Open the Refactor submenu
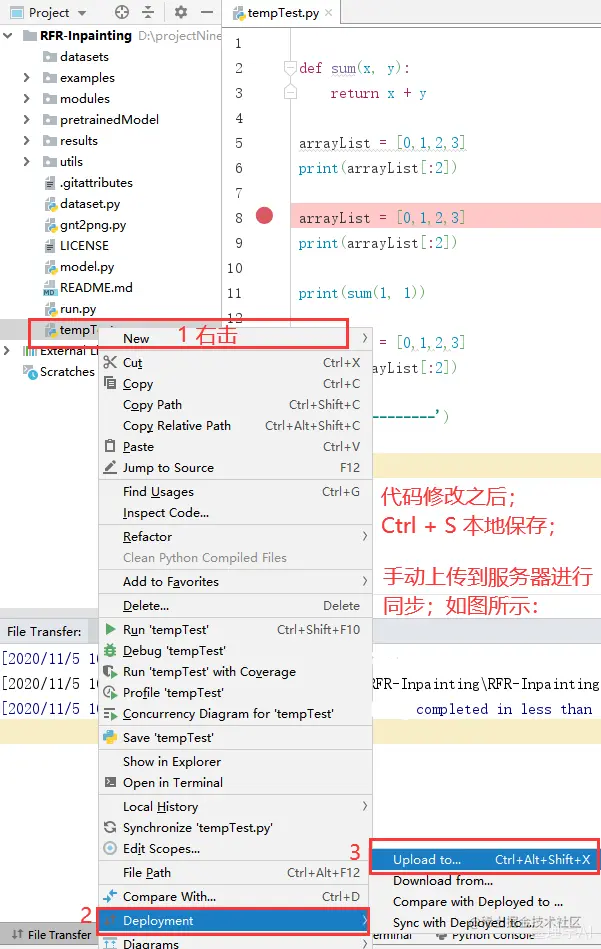 coord(235,537)
